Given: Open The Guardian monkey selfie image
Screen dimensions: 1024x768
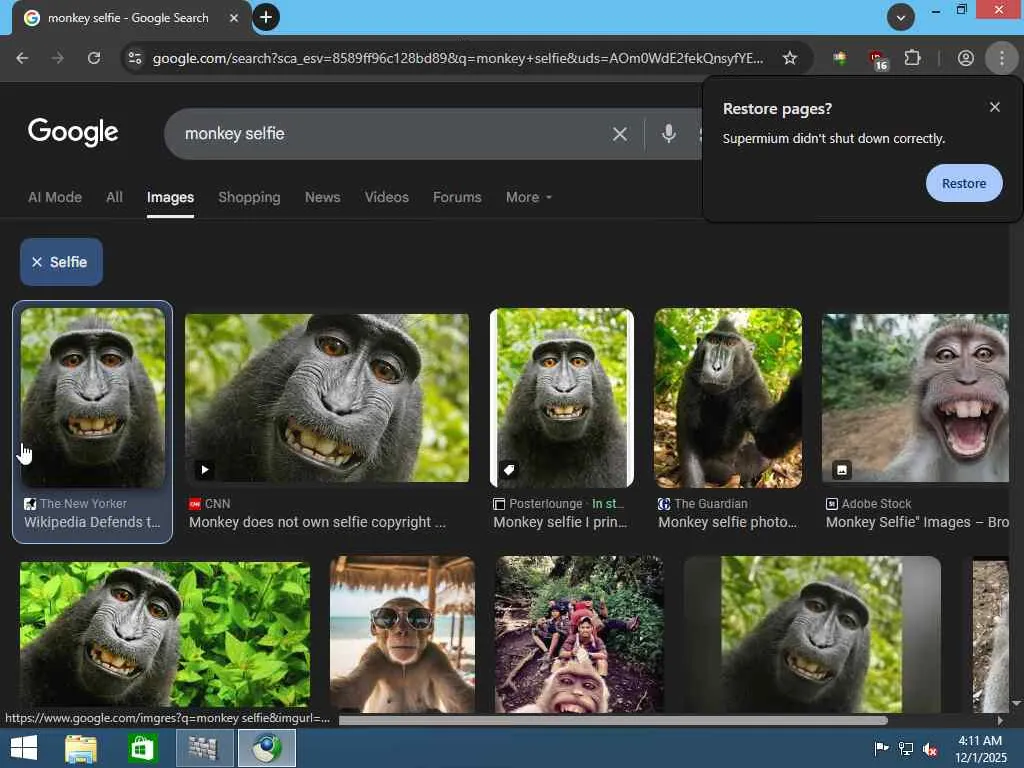Looking at the screenshot, I should 728,398.
